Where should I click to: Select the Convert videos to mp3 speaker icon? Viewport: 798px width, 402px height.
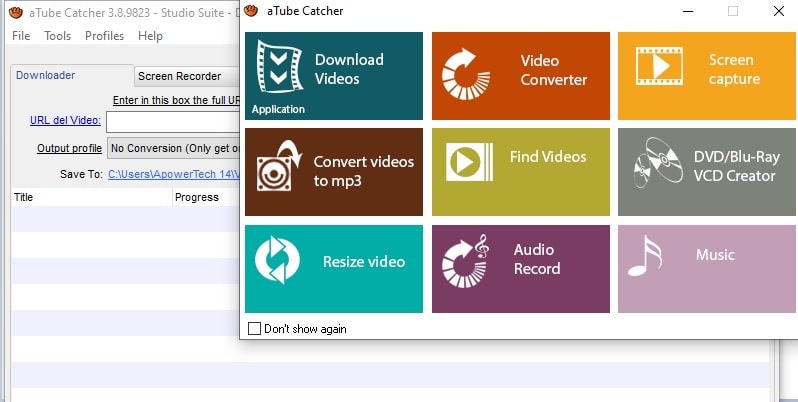pyautogui.click(x=279, y=166)
